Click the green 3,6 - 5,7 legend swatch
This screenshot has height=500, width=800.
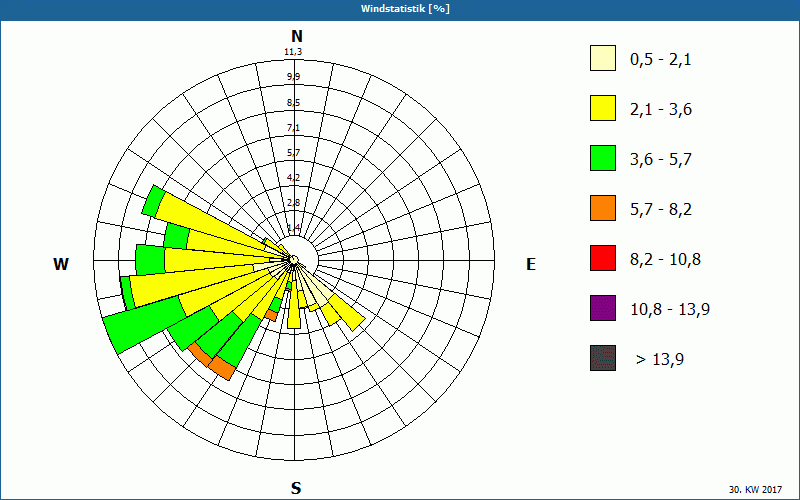tap(603, 158)
